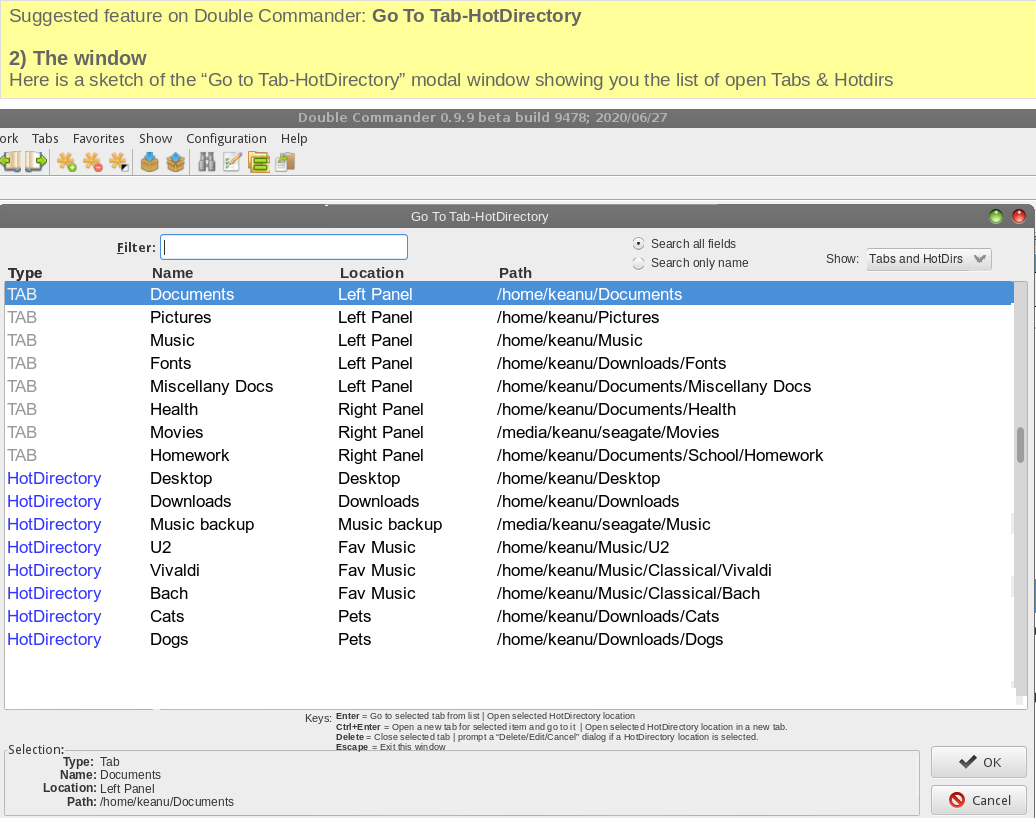Select the 'Search only name' radio button

pyautogui.click(x=639, y=263)
